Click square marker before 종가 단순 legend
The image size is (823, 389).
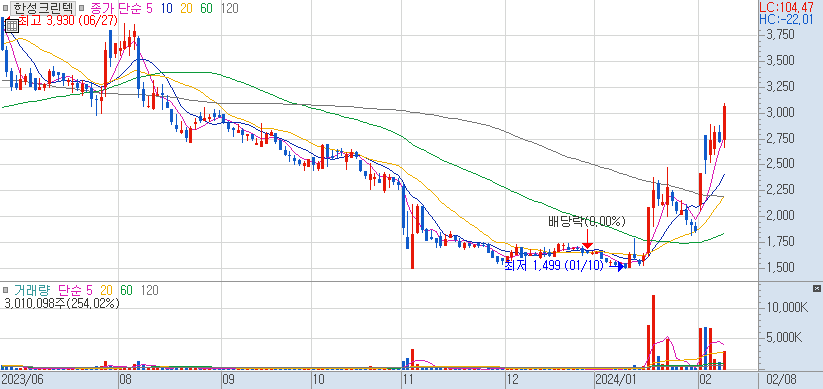click(x=82, y=8)
